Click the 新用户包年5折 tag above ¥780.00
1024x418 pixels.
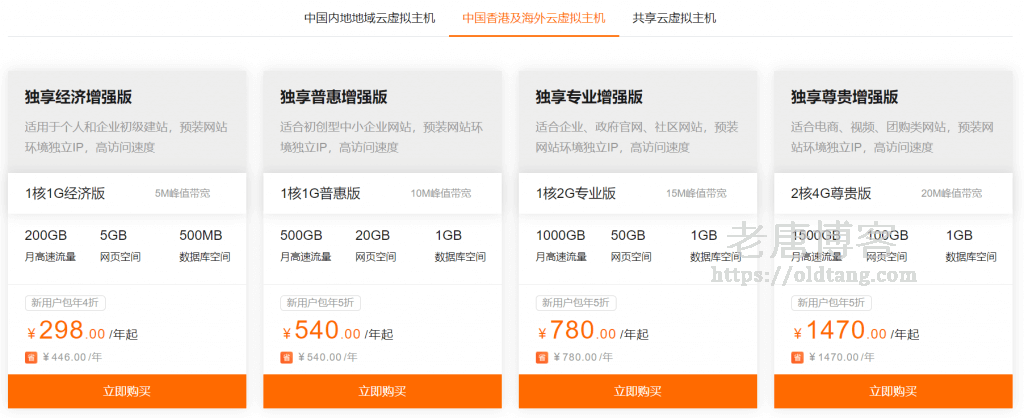pyautogui.click(x=576, y=303)
